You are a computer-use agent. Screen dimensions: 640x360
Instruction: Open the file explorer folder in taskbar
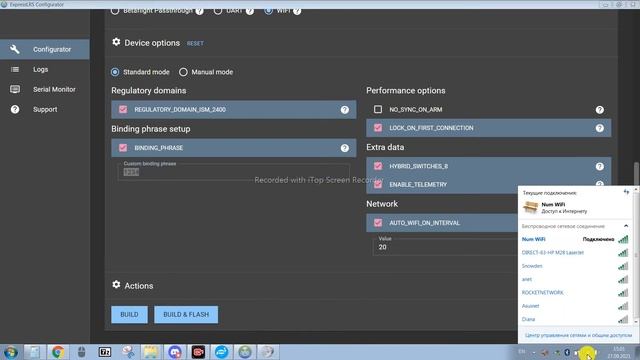(x=151, y=352)
